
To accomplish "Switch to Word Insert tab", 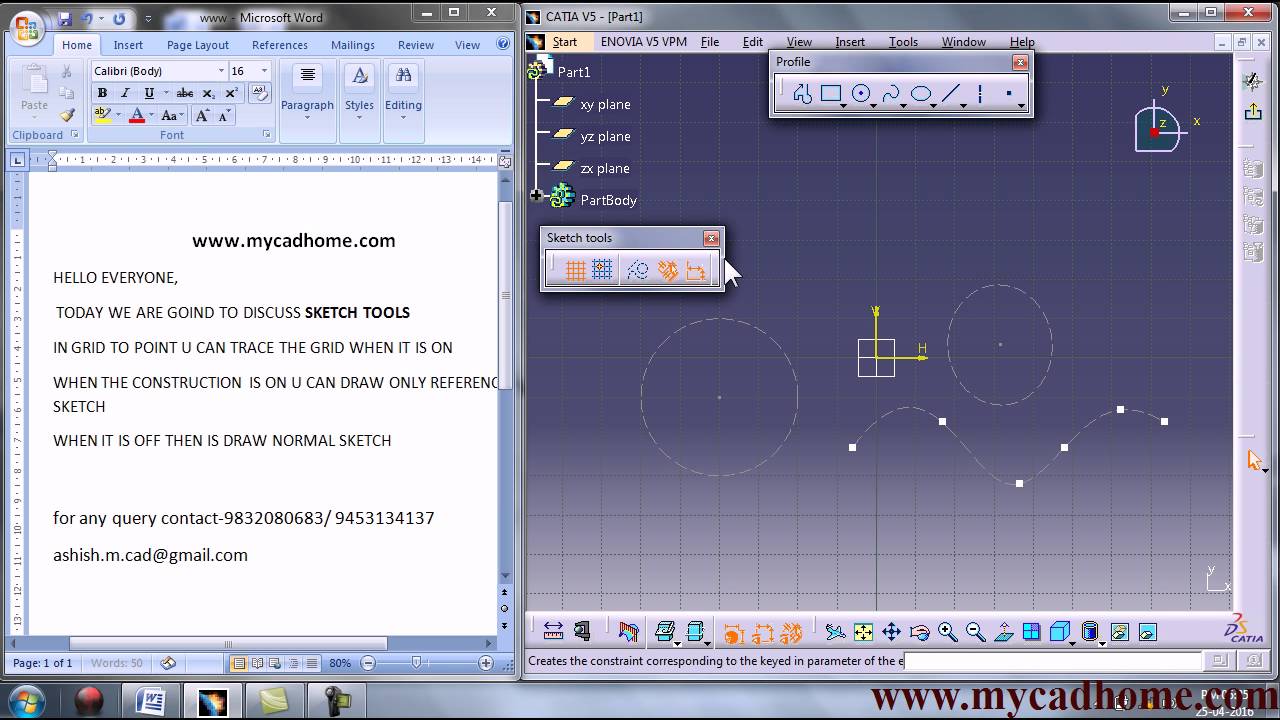I will [x=128, y=45].
